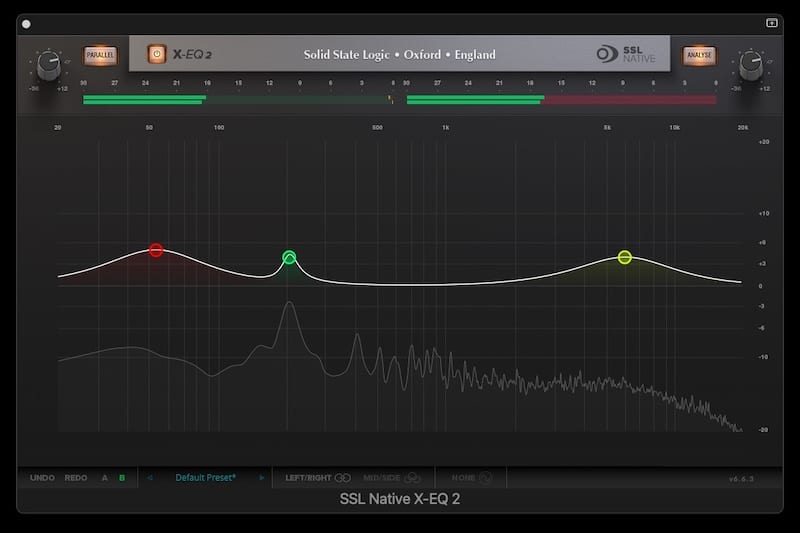Select the green mid-band EQ node
The image size is (800, 533).
(289, 257)
